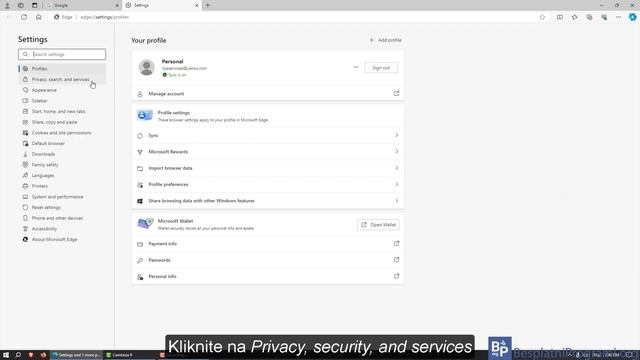Click the Passwords label
The height and width of the screenshot is (360, 640).
point(160,260)
